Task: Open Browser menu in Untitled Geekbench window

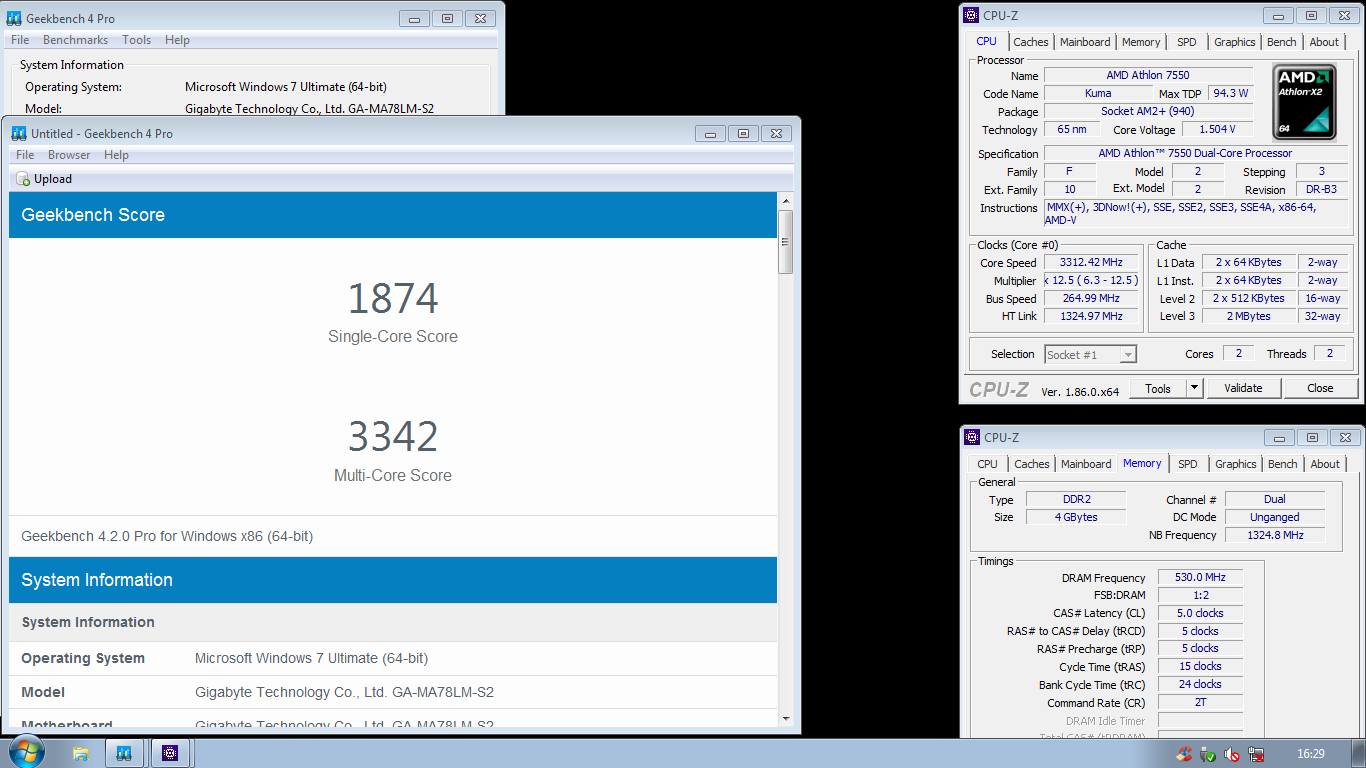Action: pos(69,155)
